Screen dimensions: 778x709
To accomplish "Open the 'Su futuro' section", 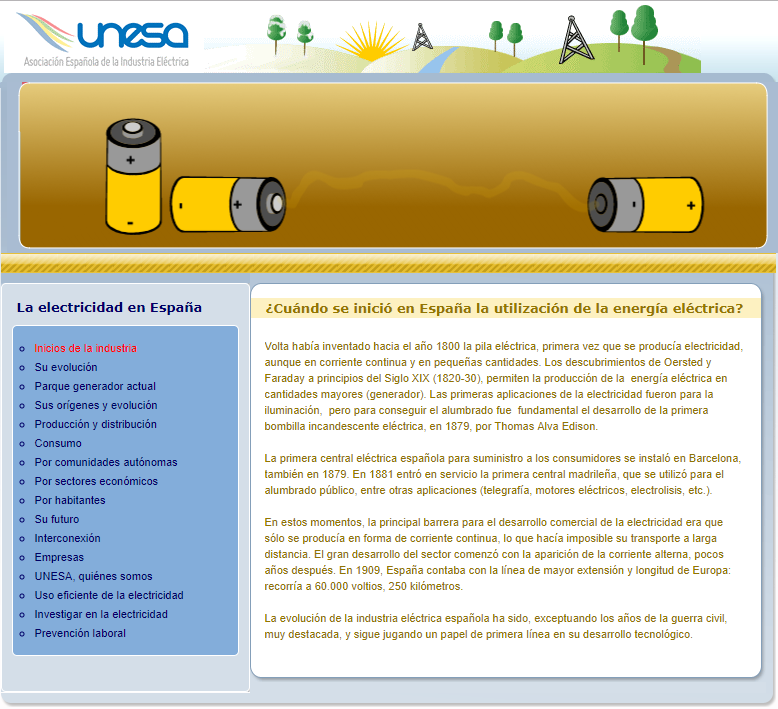I will click(x=57, y=519).
